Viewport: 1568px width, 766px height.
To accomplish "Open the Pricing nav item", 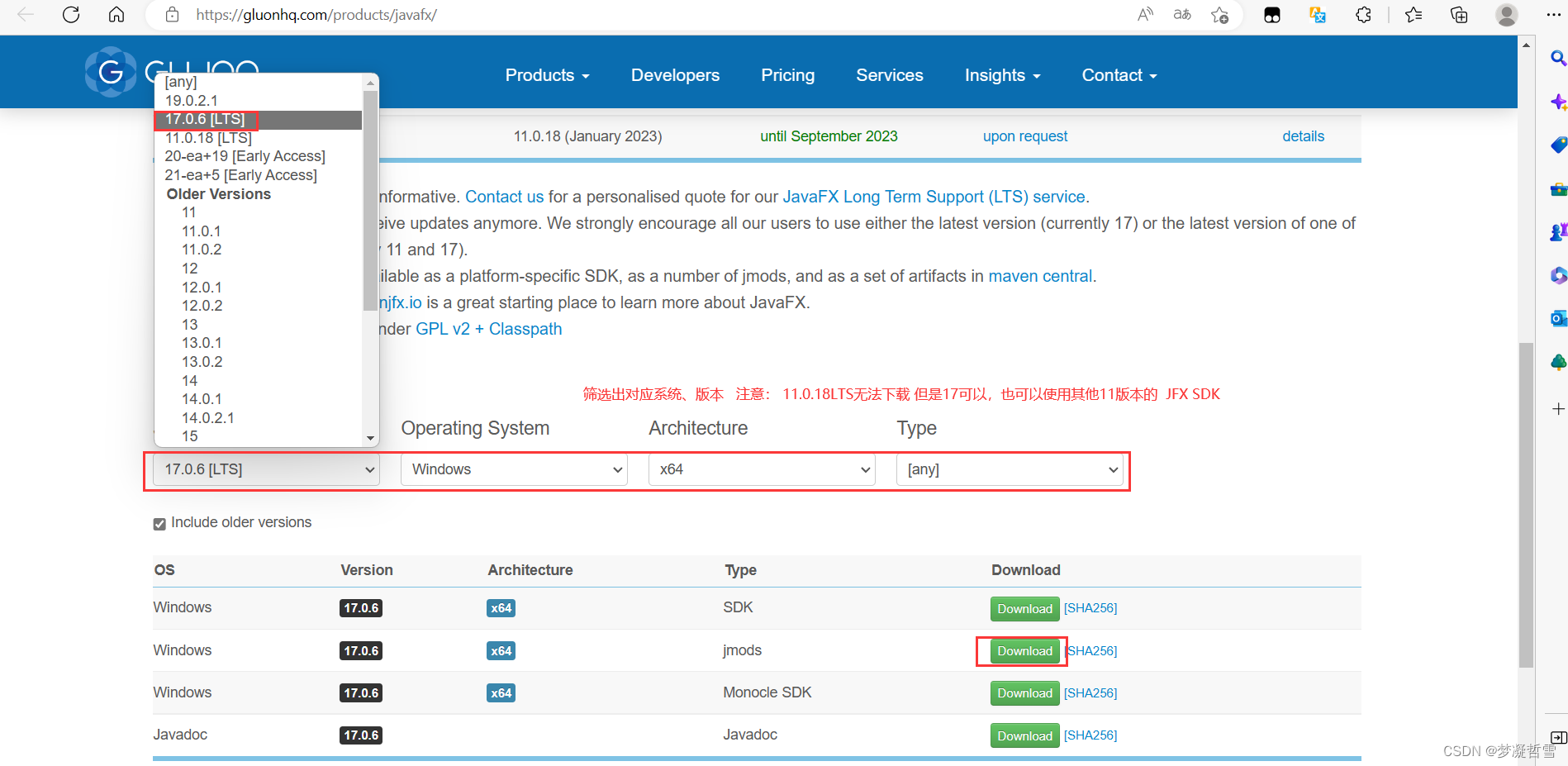I will tap(787, 75).
